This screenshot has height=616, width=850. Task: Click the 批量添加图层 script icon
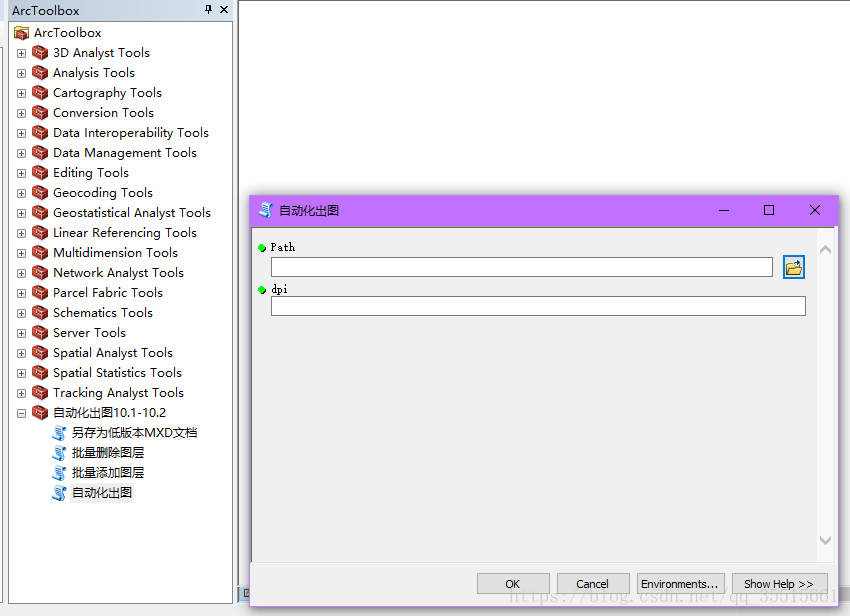[x=59, y=473]
